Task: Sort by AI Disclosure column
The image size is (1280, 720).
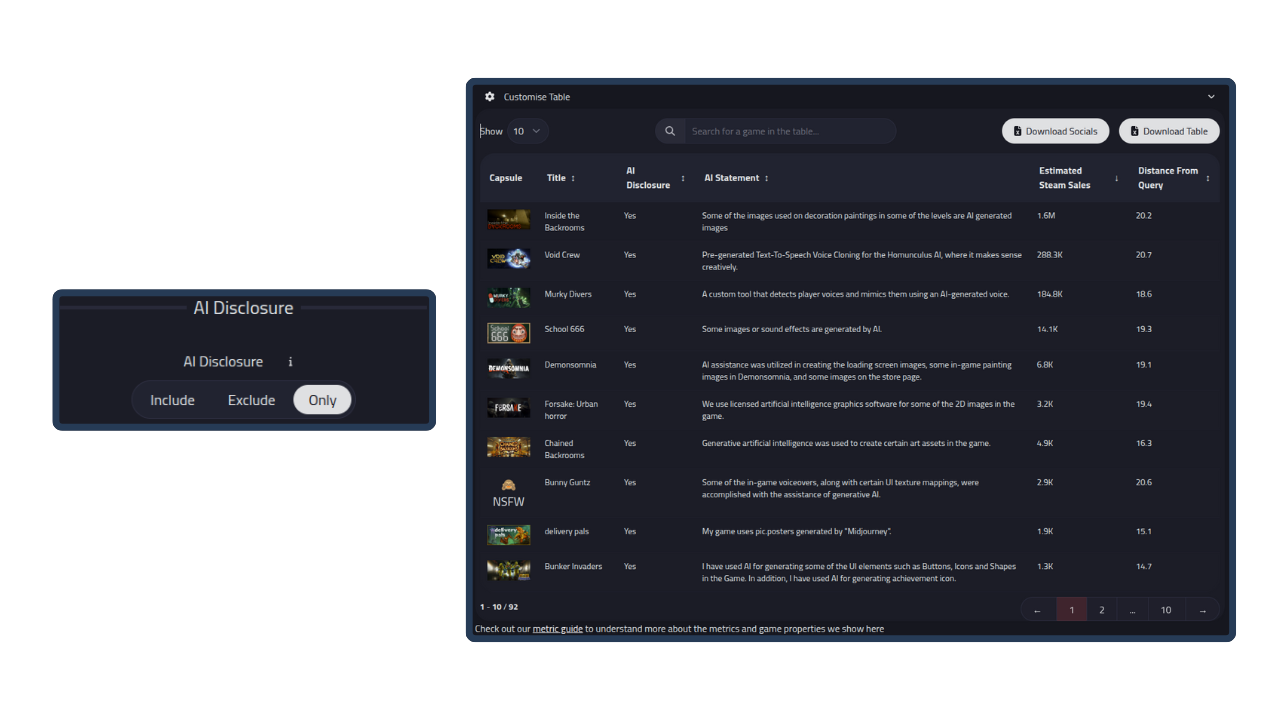Action: coord(683,178)
